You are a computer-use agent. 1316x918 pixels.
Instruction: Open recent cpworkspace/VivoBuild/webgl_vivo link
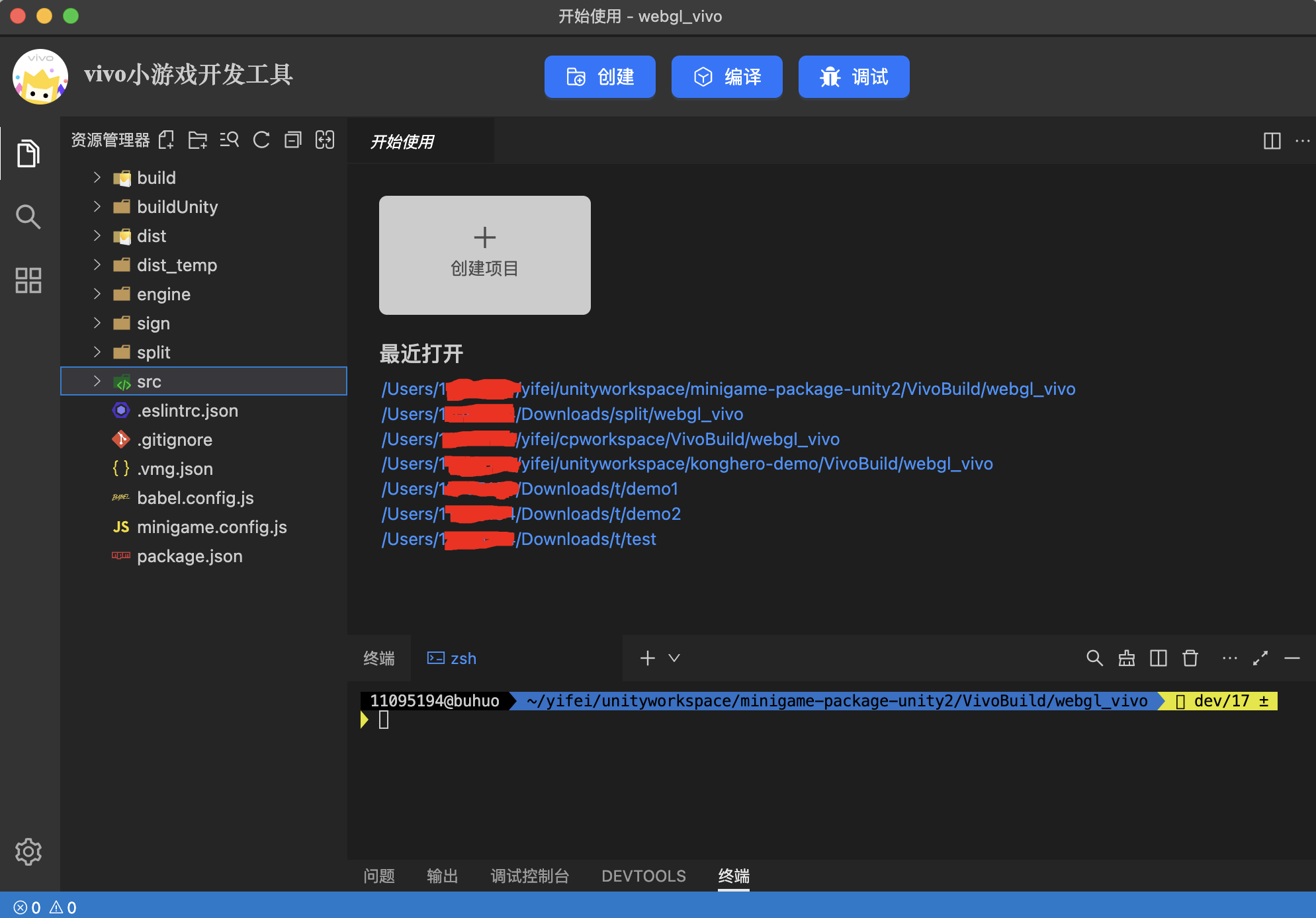pyautogui.click(x=610, y=439)
